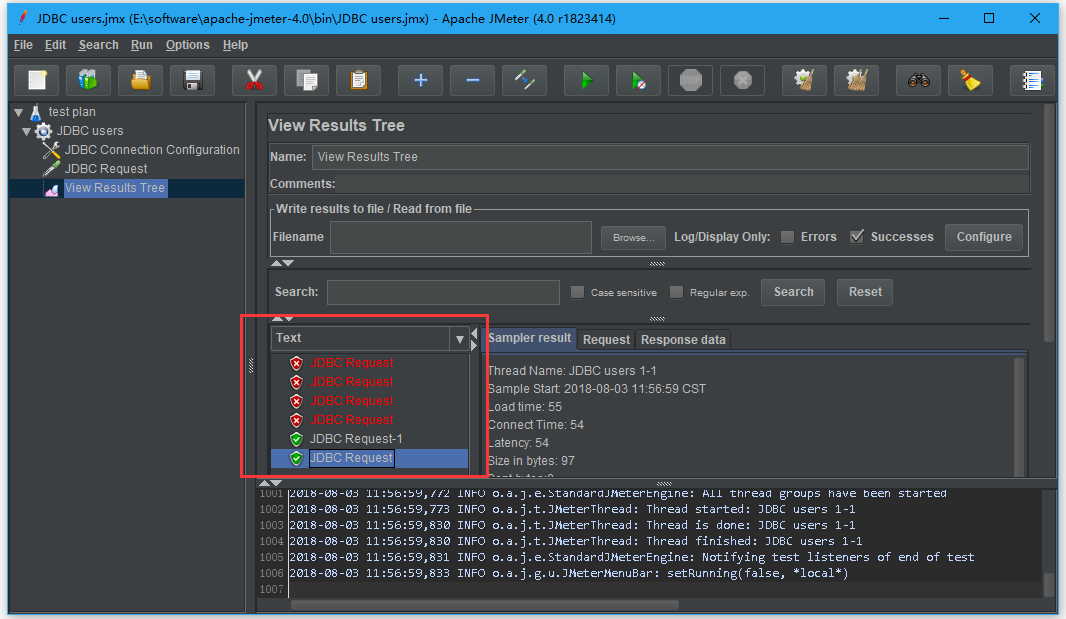This screenshot has height=619, width=1066.
Task: Collapse the JDBC users thread group
Action: point(27,131)
